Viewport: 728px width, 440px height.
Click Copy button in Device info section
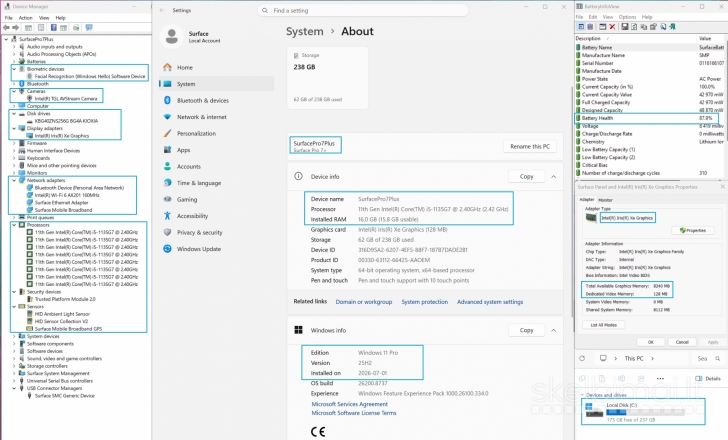526,176
